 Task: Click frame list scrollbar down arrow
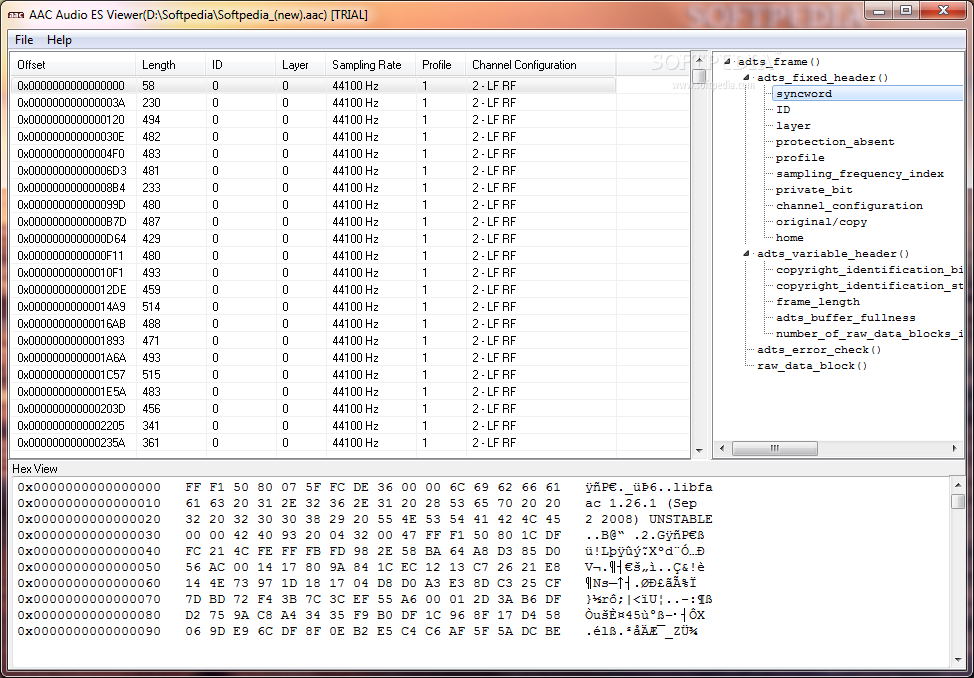tap(699, 451)
